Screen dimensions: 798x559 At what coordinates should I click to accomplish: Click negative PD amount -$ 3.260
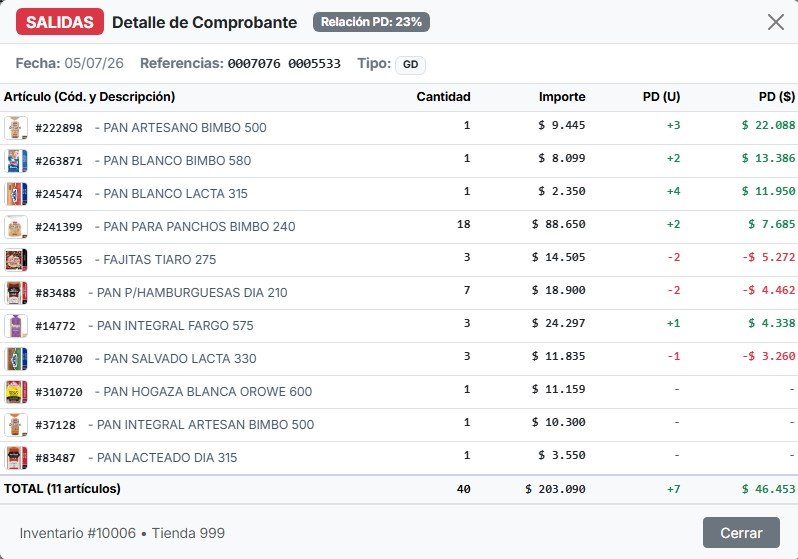pyautogui.click(x=768, y=356)
